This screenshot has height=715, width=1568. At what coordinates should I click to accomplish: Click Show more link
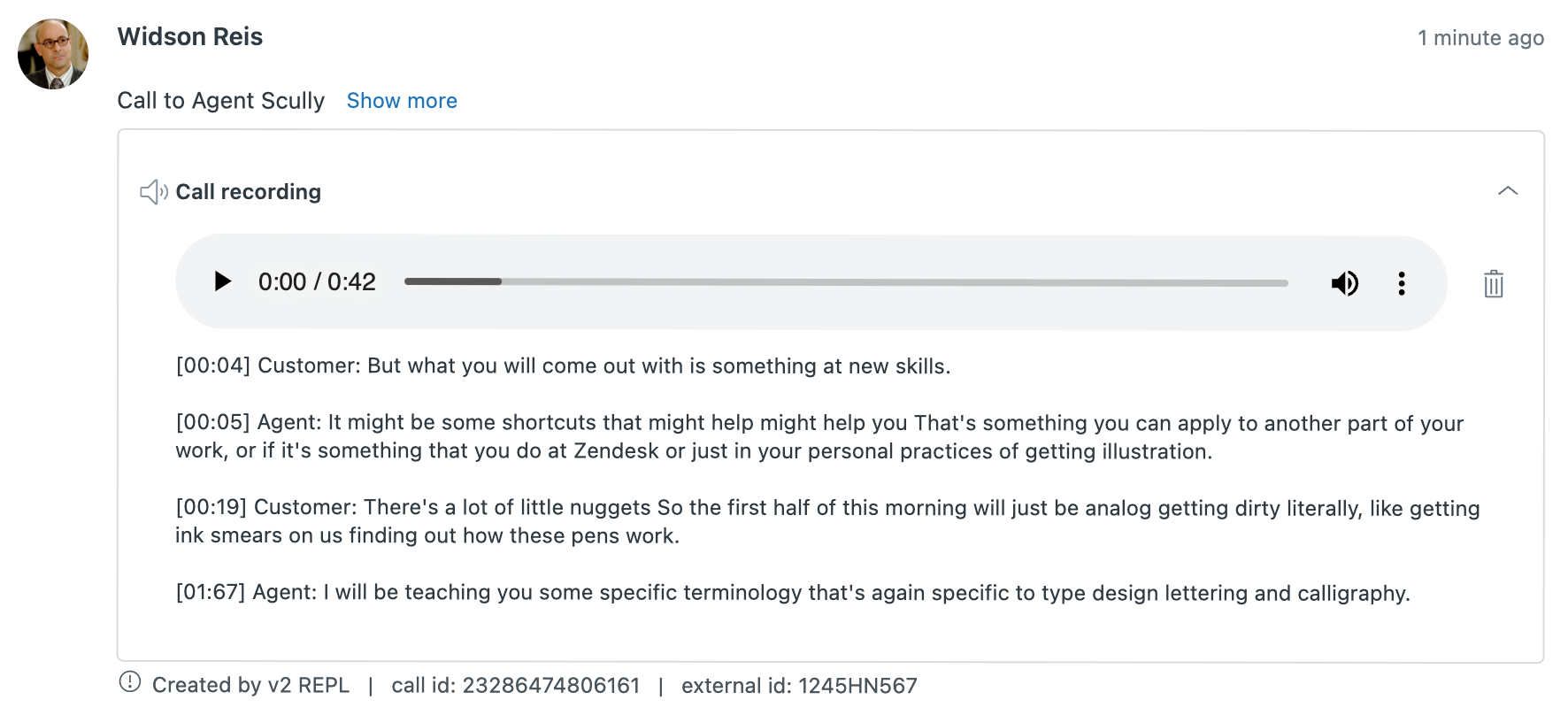[402, 101]
